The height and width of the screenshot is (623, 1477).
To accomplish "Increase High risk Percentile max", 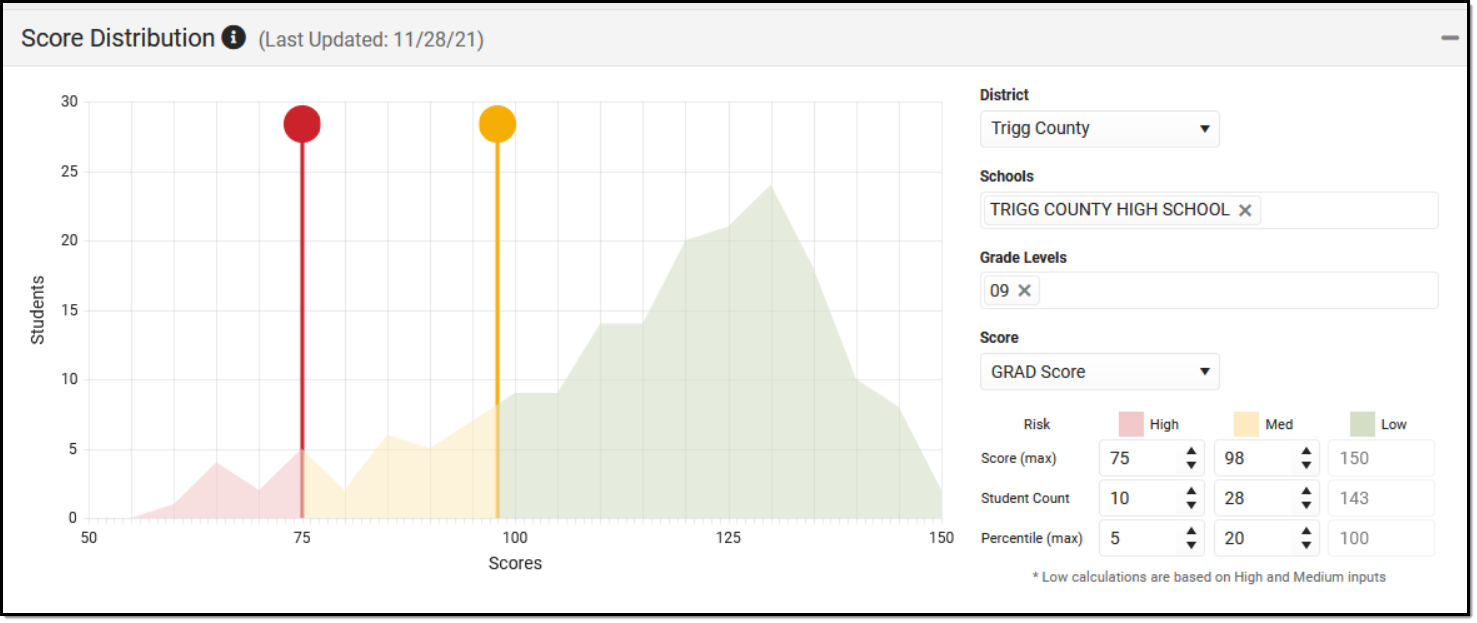I will pyautogui.click(x=1191, y=532).
